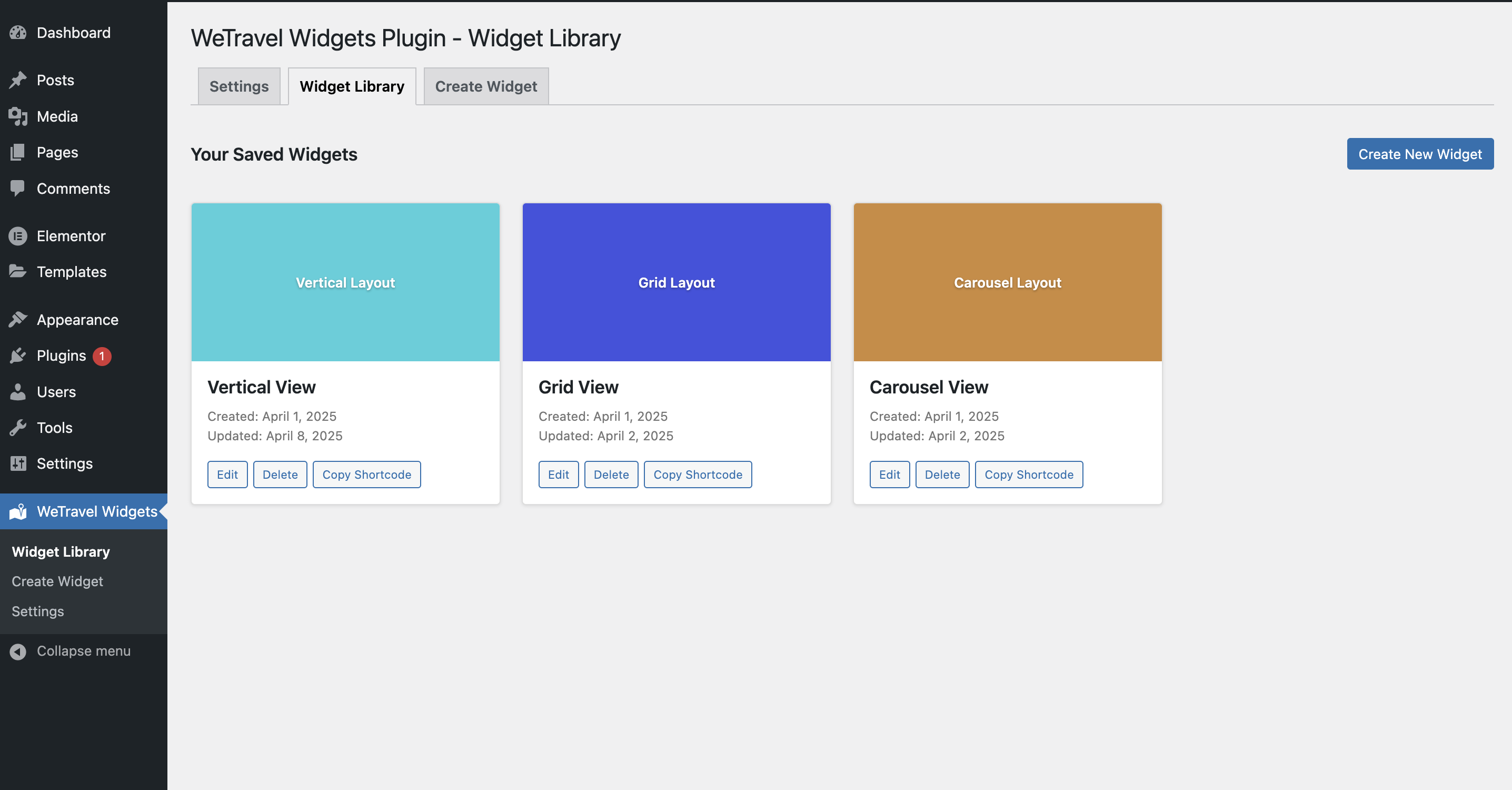1512x790 pixels.
Task: Open Settings under WeTravel Widgets submenu
Action: 37,611
